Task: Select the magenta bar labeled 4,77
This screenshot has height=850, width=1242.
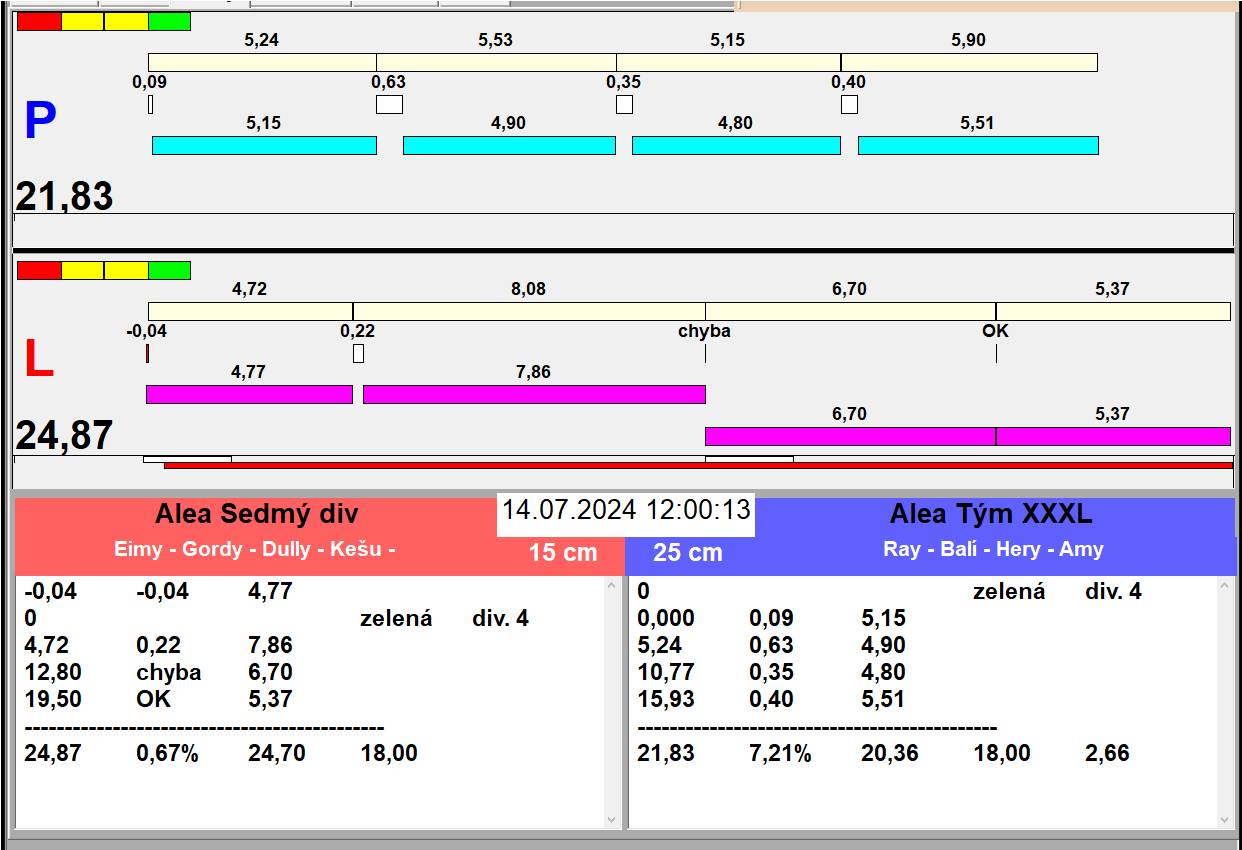Action: pos(249,394)
